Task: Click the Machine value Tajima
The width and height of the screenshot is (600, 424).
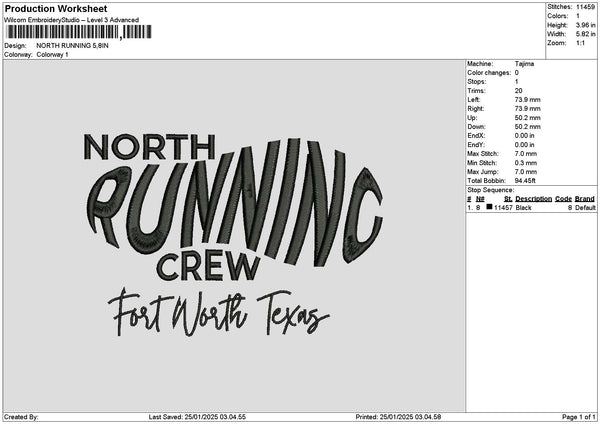Action: [x=524, y=64]
